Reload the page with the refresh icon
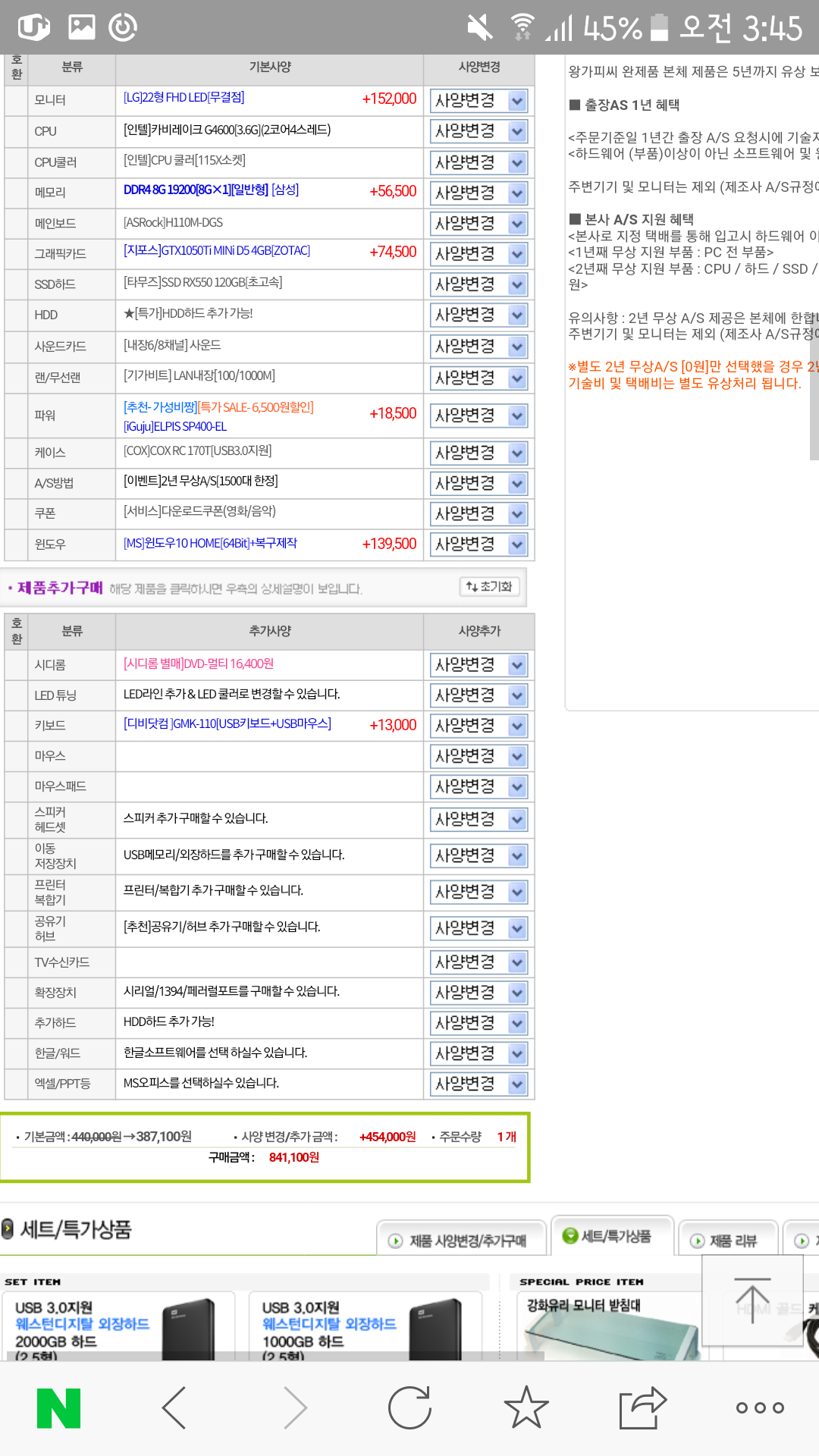 [409, 1408]
